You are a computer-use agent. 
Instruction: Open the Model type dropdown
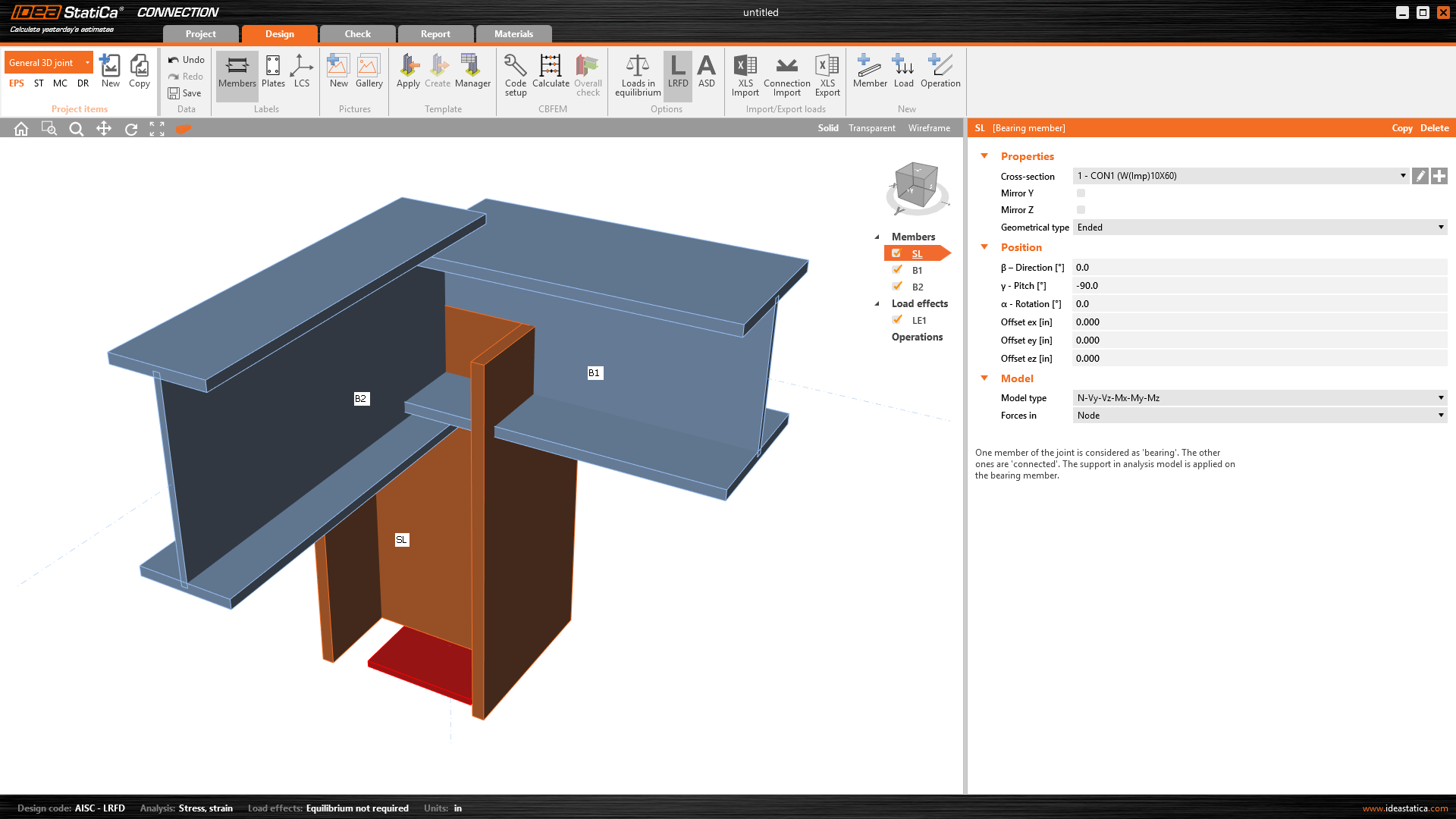click(1259, 398)
